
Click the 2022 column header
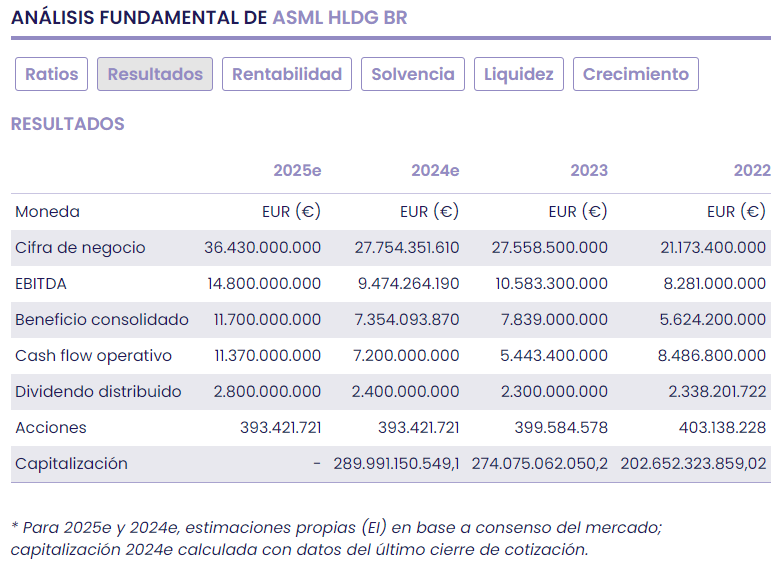752,170
